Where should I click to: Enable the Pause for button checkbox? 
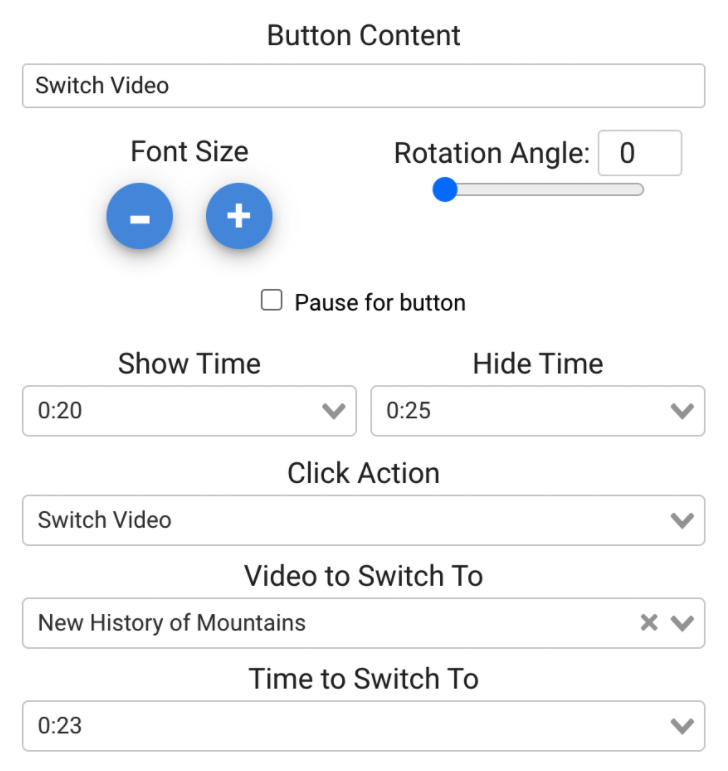[272, 301]
